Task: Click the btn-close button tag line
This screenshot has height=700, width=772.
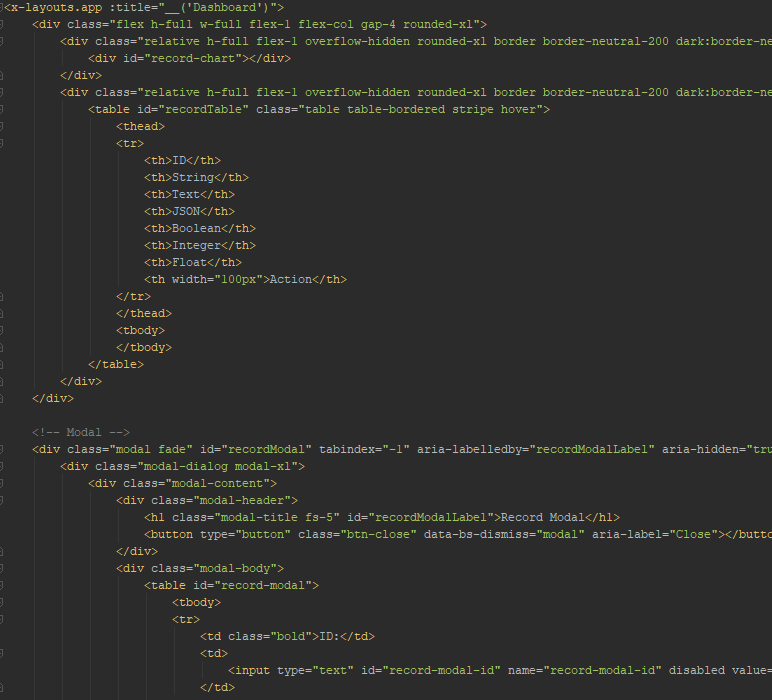Action: (400, 534)
